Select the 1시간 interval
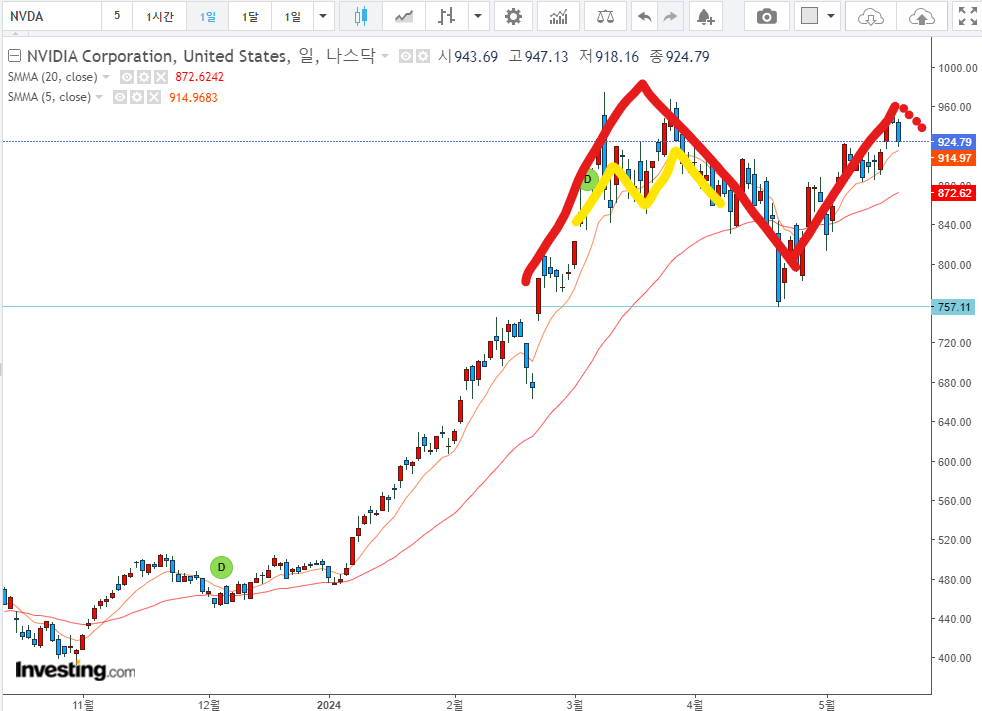The image size is (982, 711). click(160, 16)
